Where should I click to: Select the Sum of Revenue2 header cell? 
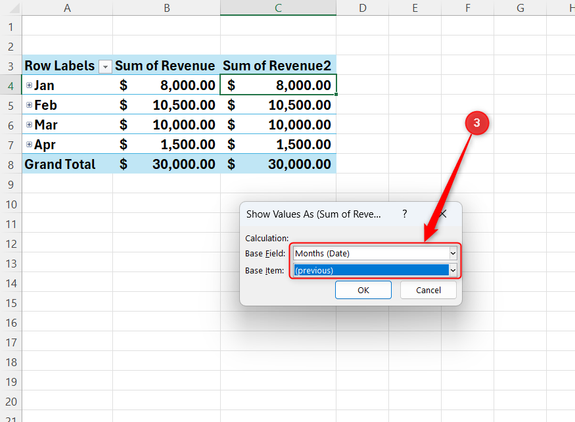tap(278, 66)
